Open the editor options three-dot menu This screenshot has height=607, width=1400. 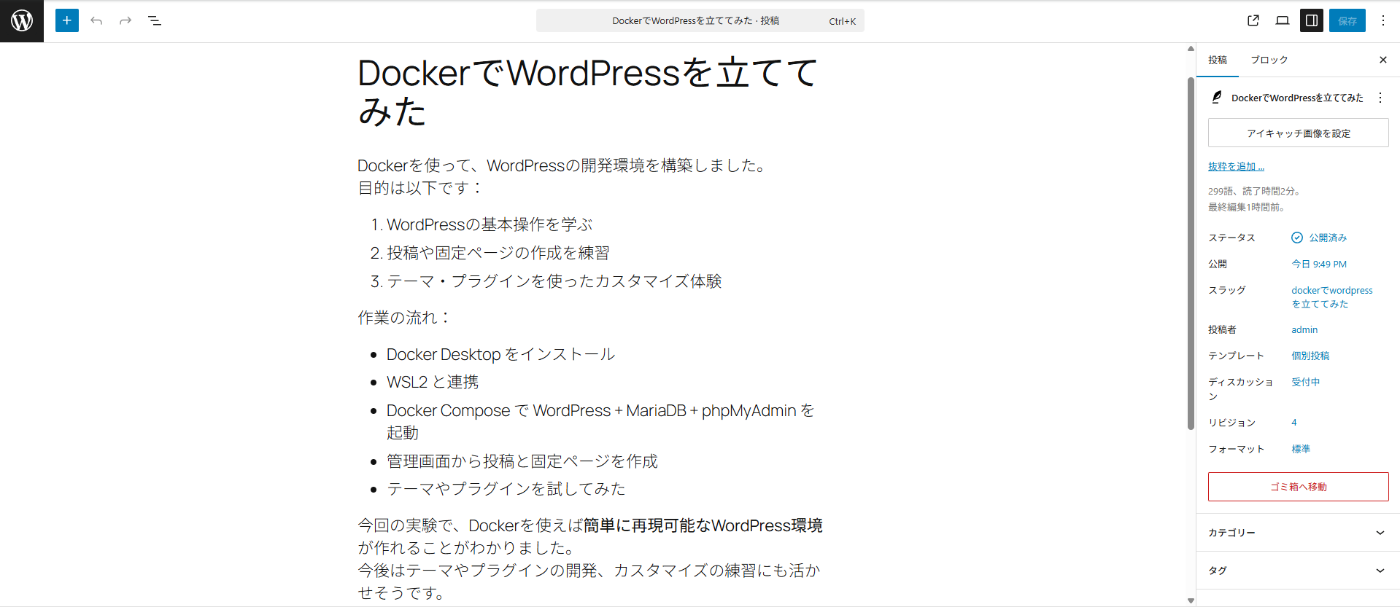(x=1383, y=20)
